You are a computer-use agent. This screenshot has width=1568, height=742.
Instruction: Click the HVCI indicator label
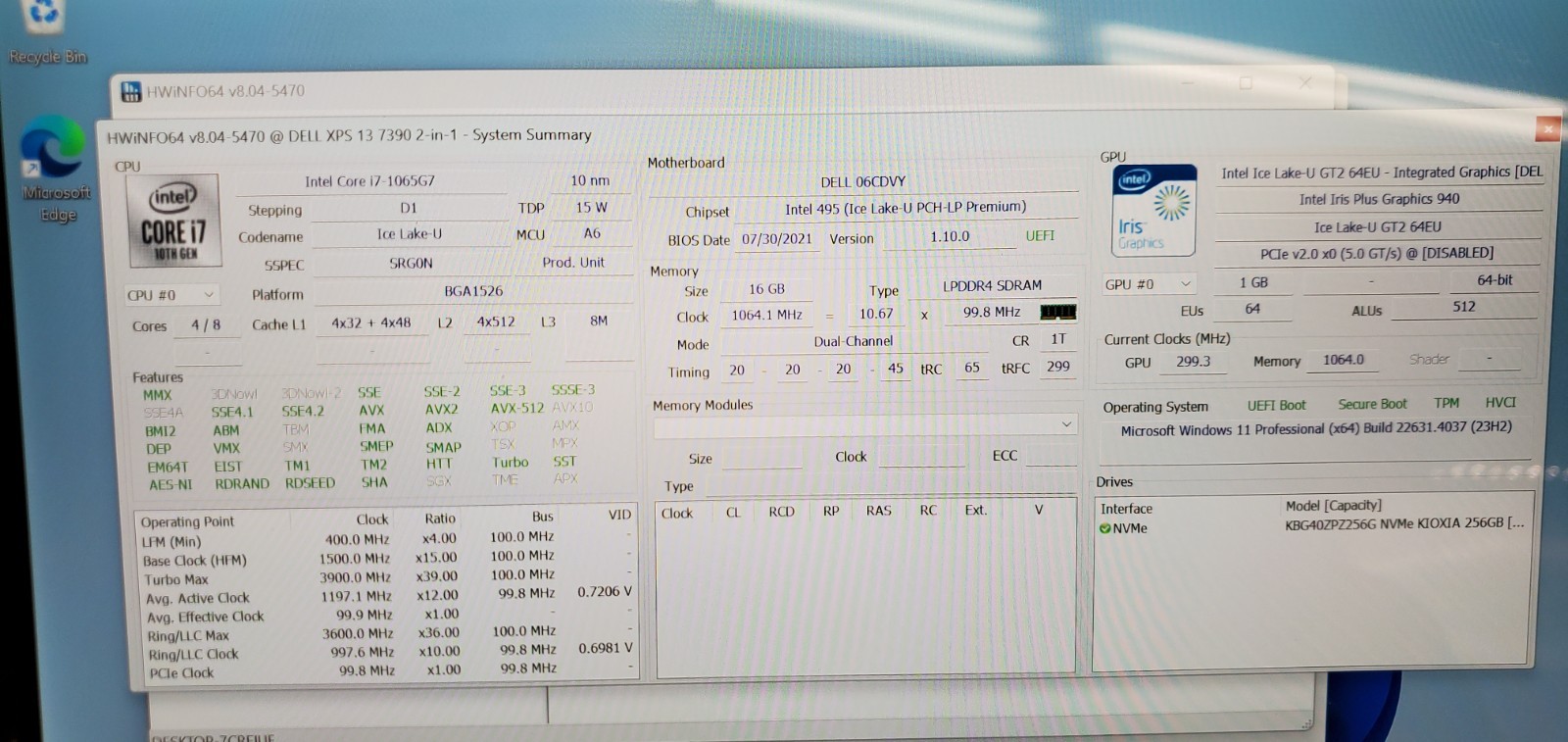click(x=1499, y=402)
